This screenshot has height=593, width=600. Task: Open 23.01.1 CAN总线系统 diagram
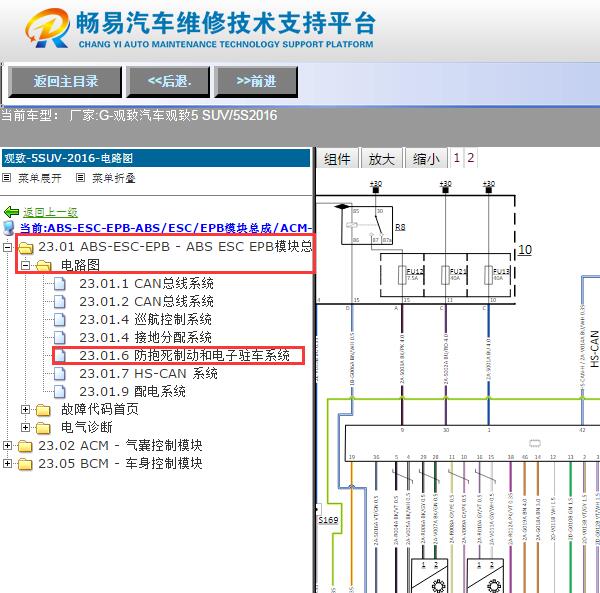(147, 283)
